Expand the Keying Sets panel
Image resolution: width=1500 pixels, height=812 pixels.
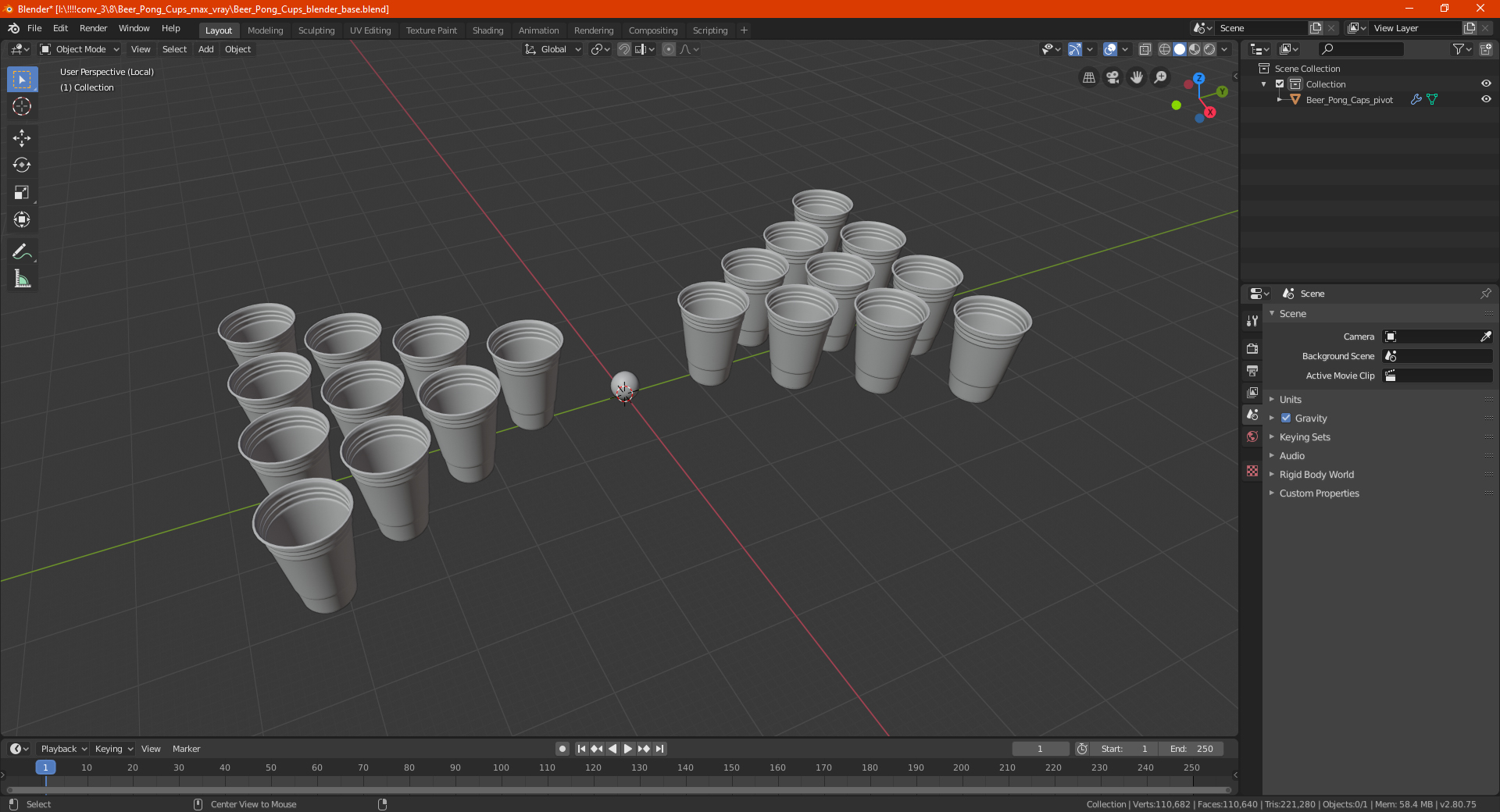click(x=1304, y=437)
